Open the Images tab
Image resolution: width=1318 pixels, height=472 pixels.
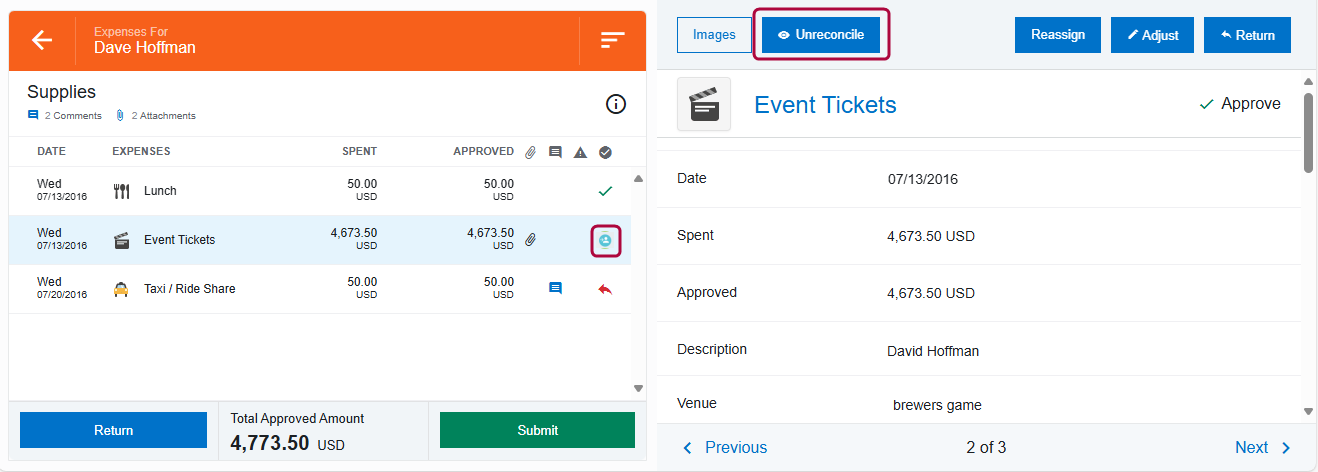coord(714,35)
